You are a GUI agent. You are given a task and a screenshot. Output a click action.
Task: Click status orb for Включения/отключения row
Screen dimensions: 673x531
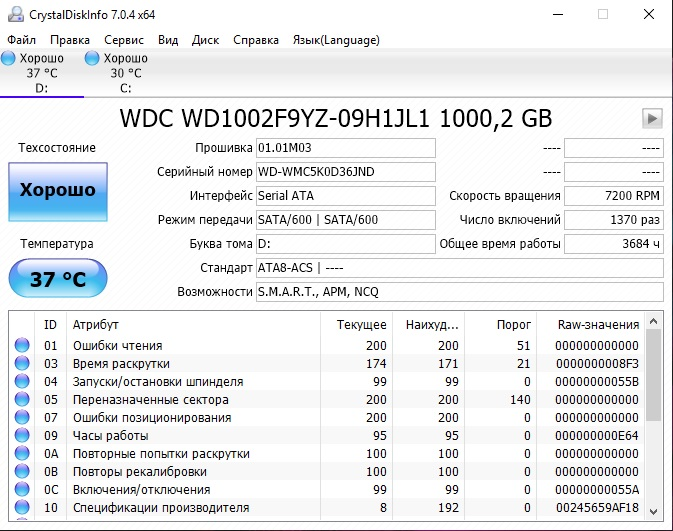22,489
